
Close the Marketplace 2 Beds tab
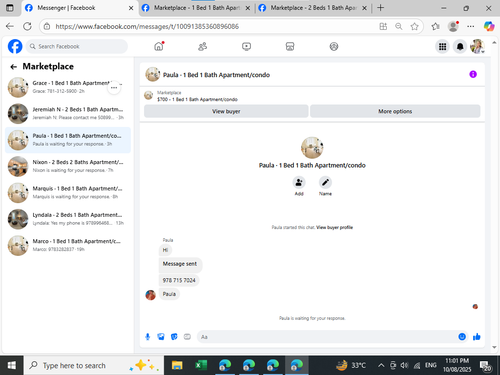click(365, 8)
